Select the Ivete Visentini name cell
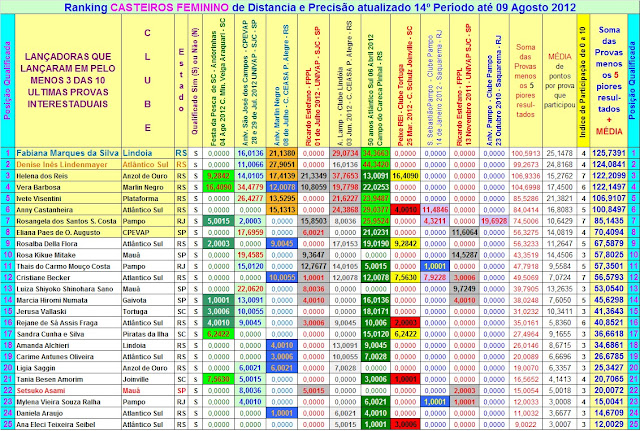This screenshot has width=640, height=431. [x=68, y=198]
